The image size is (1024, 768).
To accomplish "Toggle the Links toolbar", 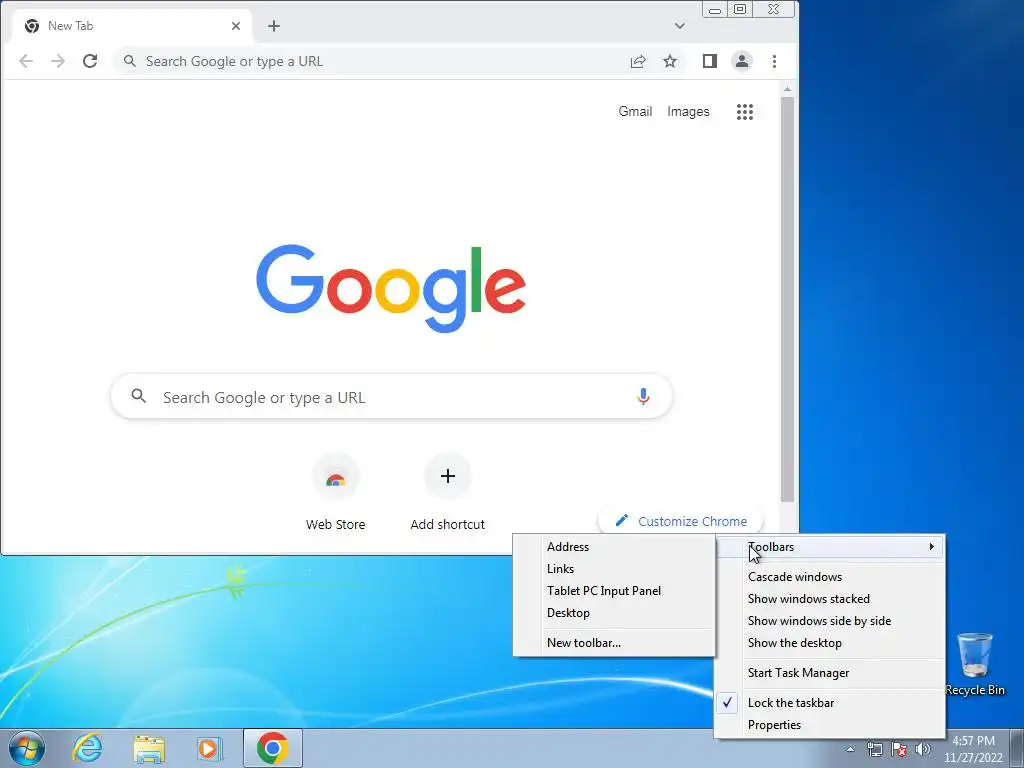I will pos(615,569).
